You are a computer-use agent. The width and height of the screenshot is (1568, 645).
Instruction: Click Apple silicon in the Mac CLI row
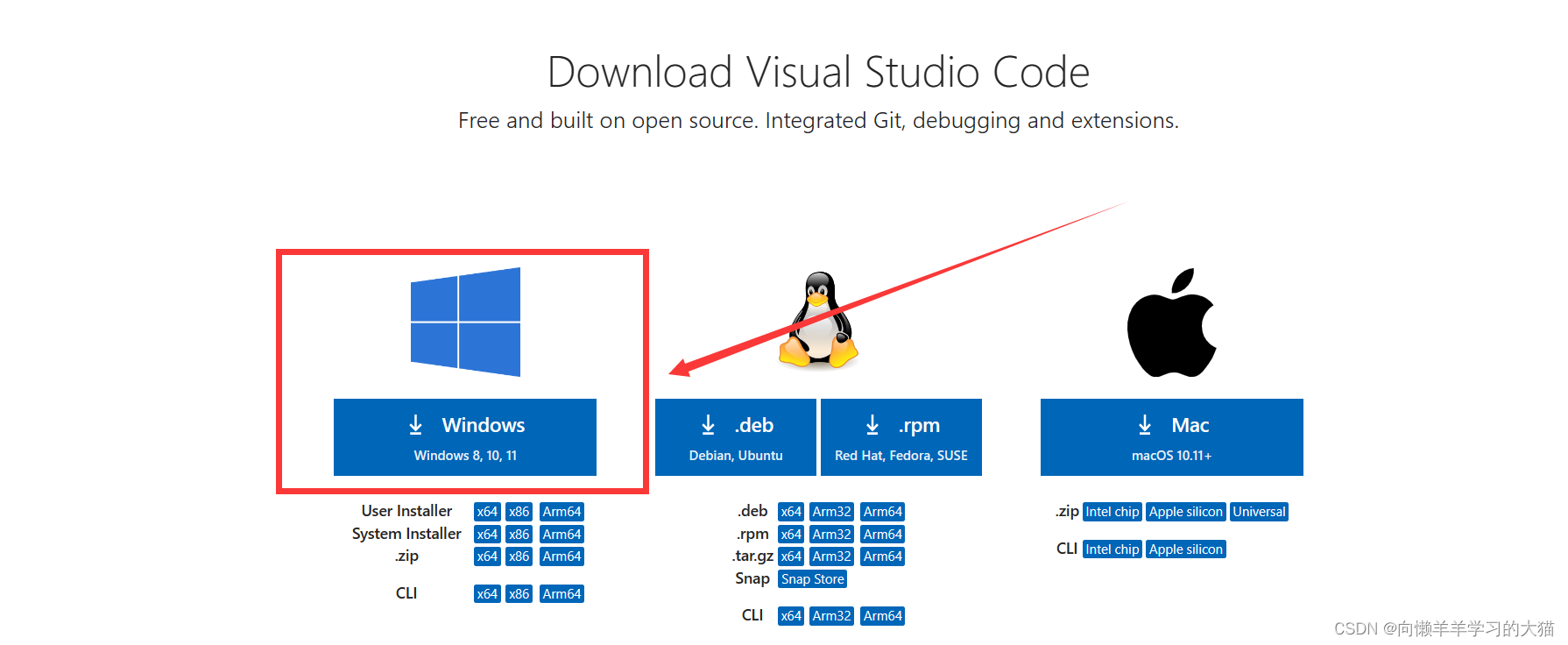point(1186,549)
